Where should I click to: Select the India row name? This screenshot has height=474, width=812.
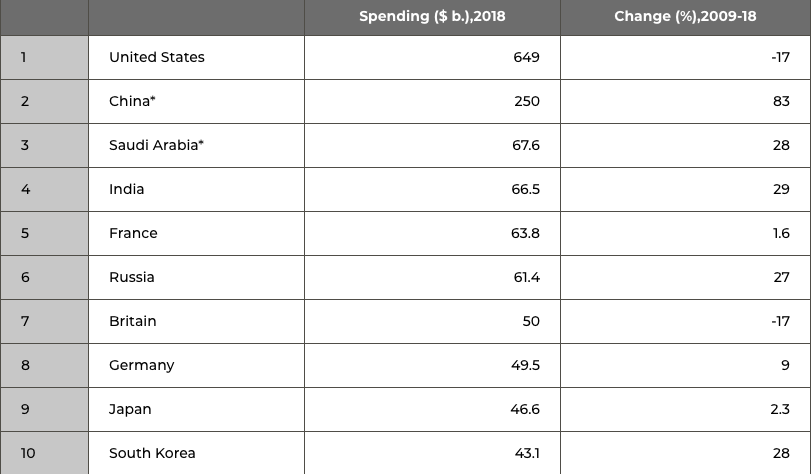pos(127,189)
